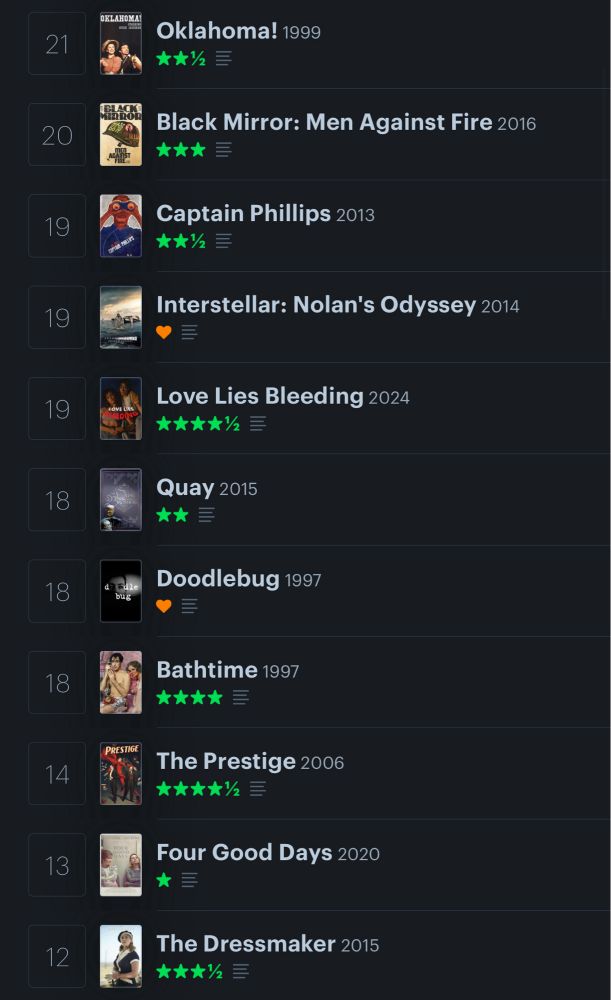Open the review icon for Love Lies Bleeding
The width and height of the screenshot is (611, 1000).
tap(258, 423)
